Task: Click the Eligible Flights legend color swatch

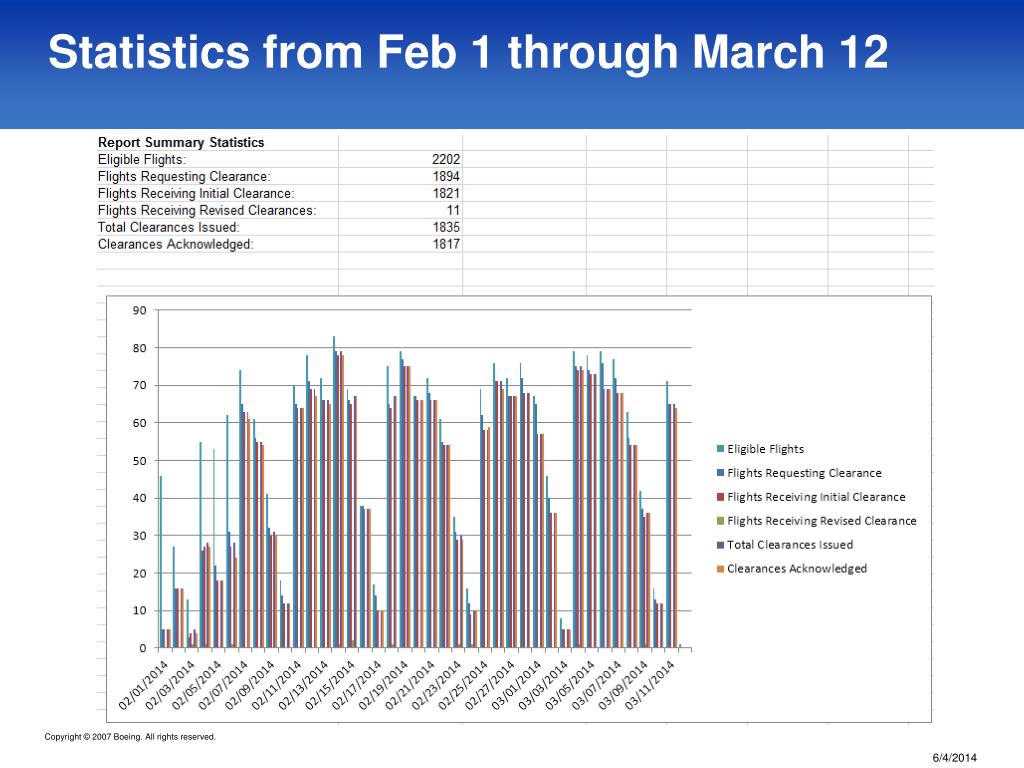Action: click(x=720, y=449)
